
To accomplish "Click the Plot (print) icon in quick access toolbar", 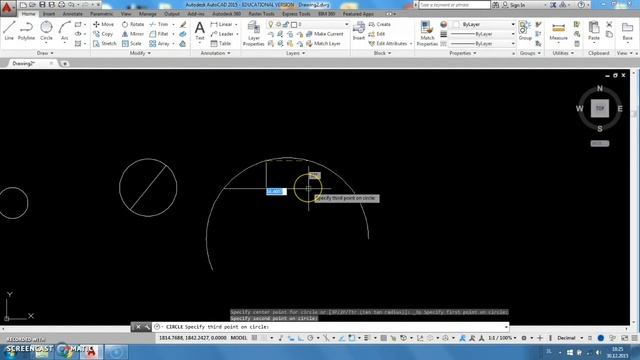I will (62, 4).
